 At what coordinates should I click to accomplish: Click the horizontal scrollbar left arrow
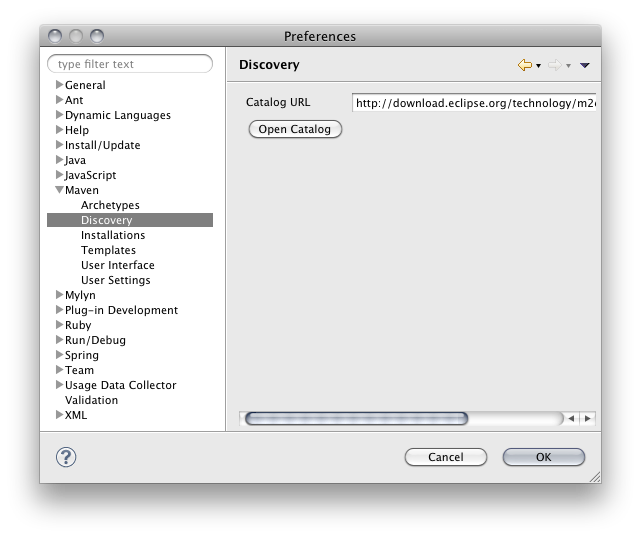click(571, 418)
